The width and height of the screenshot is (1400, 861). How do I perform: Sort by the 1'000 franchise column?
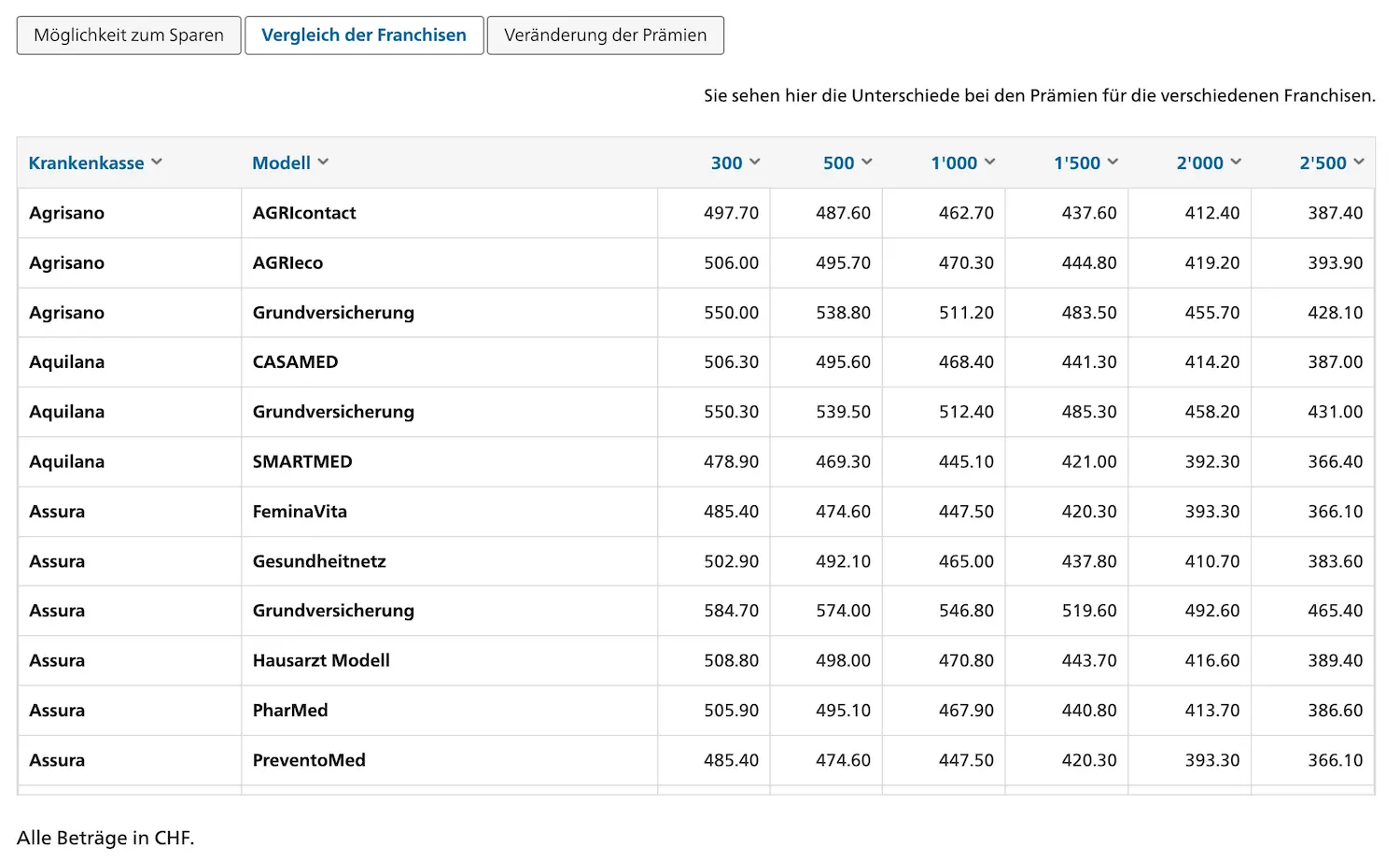tap(963, 162)
